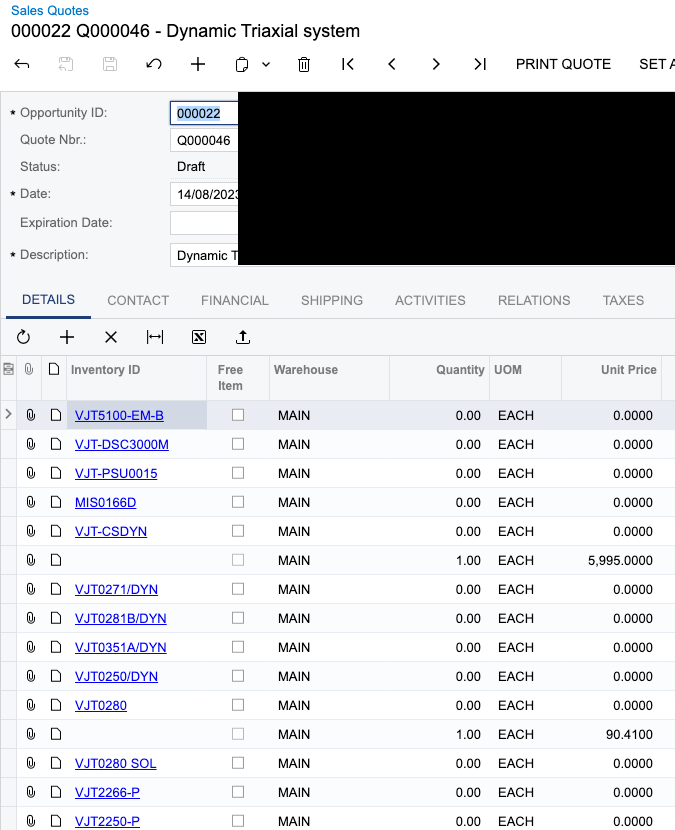The width and height of the screenshot is (675, 830).
Task: Click note icon on VJT0250/DYN row
Action: point(56,676)
